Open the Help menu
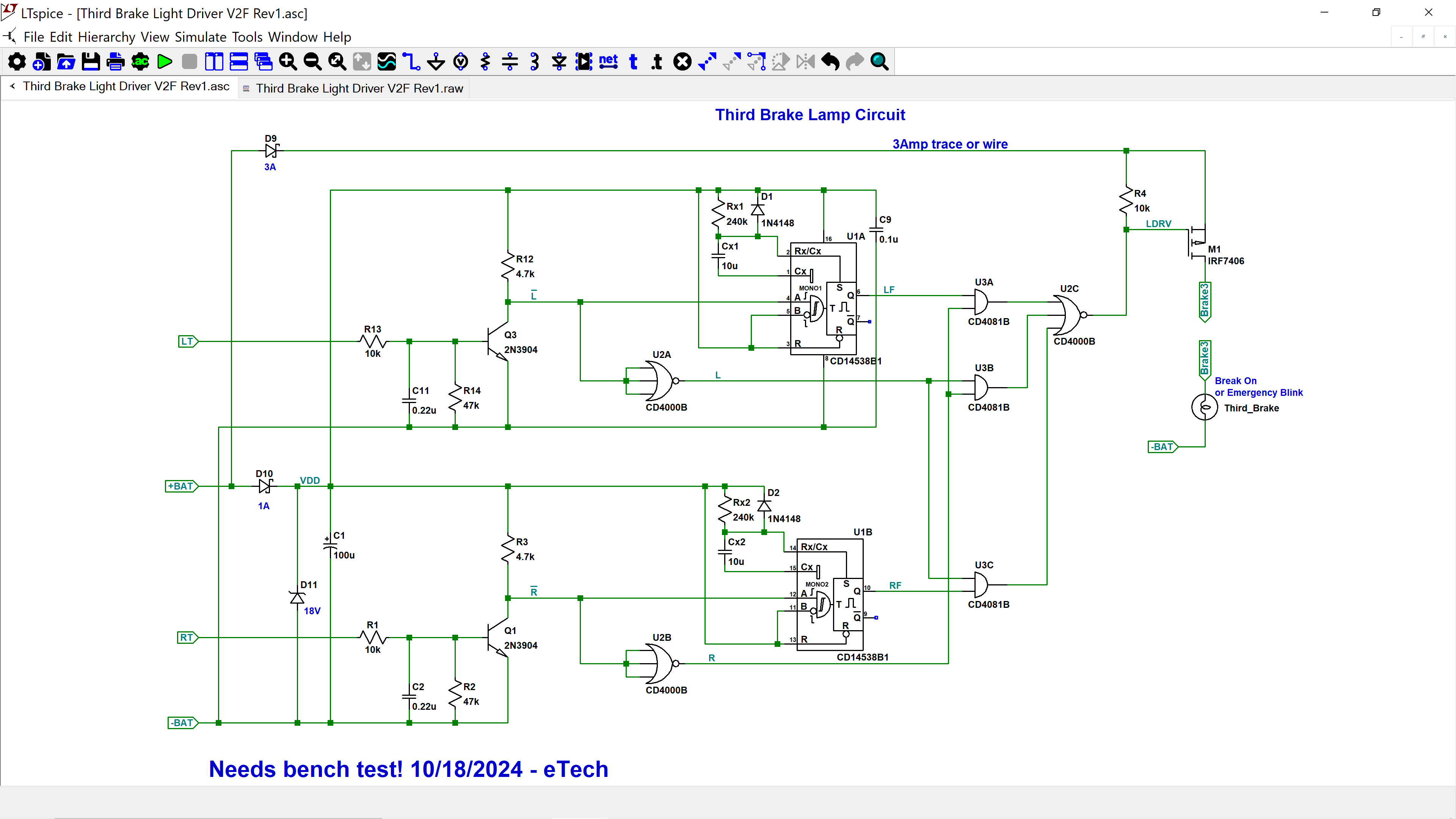 tap(337, 37)
